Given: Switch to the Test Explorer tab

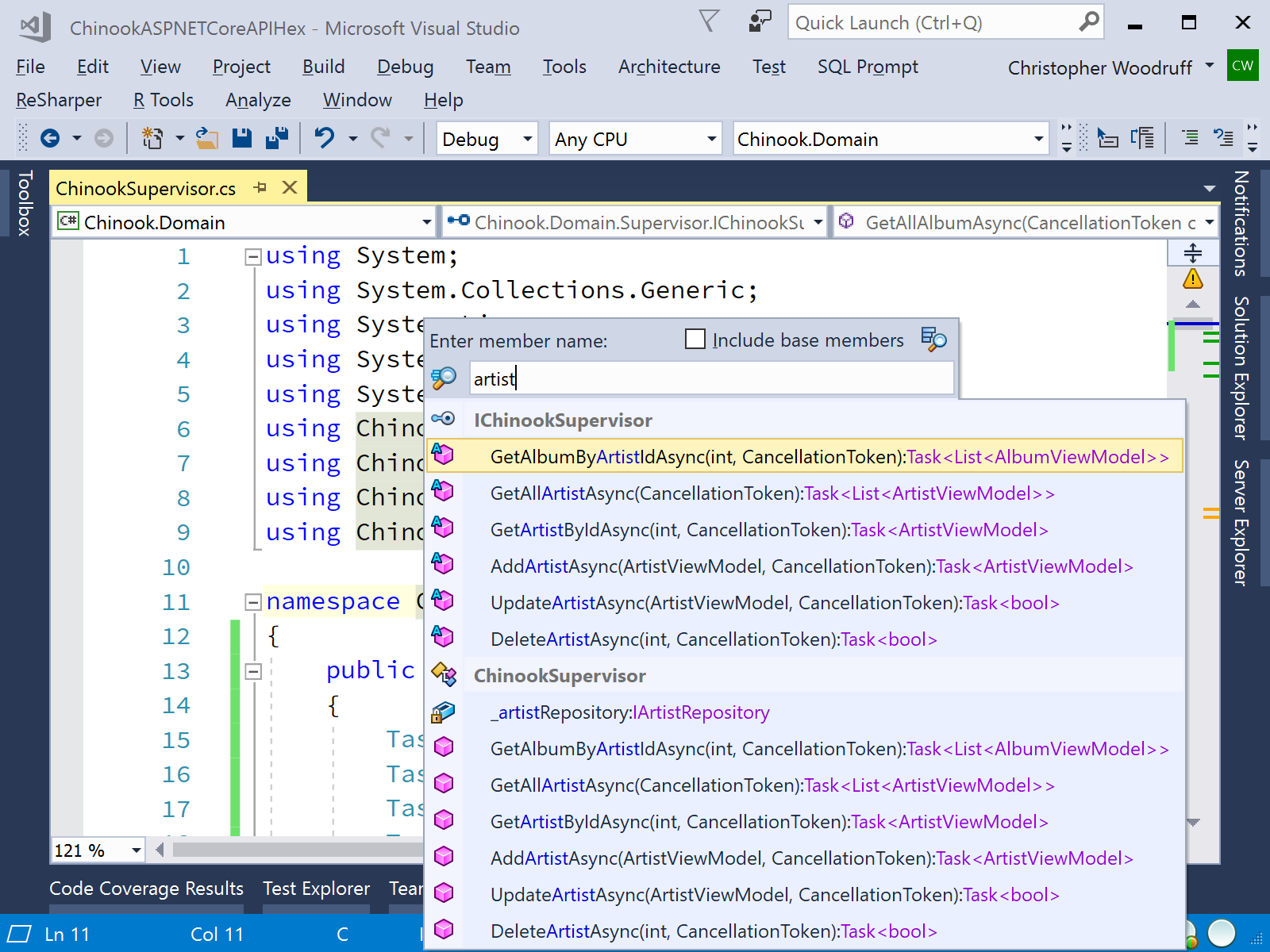Looking at the screenshot, I should [x=316, y=889].
